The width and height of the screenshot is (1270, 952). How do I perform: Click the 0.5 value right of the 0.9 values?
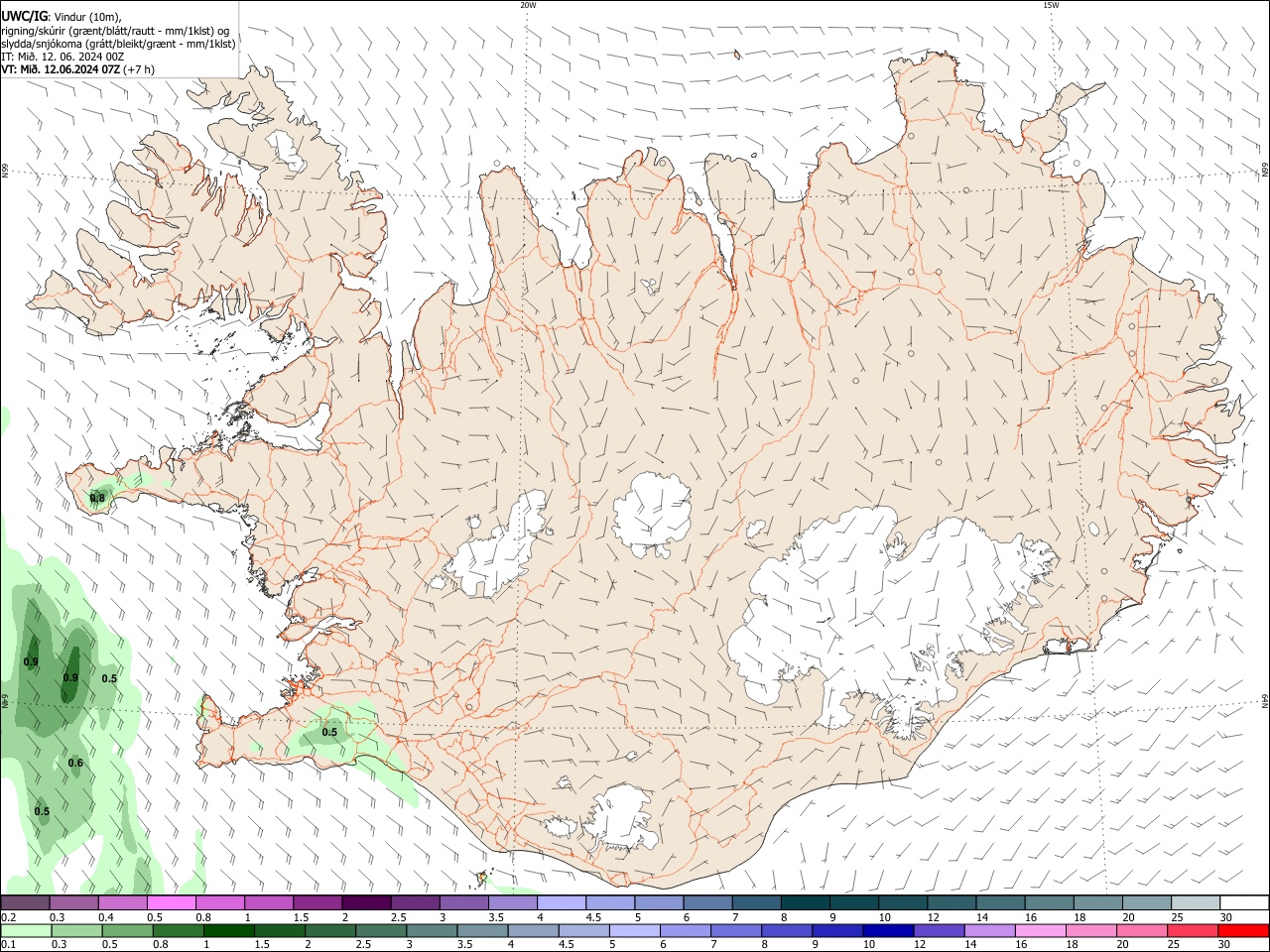[109, 678]
